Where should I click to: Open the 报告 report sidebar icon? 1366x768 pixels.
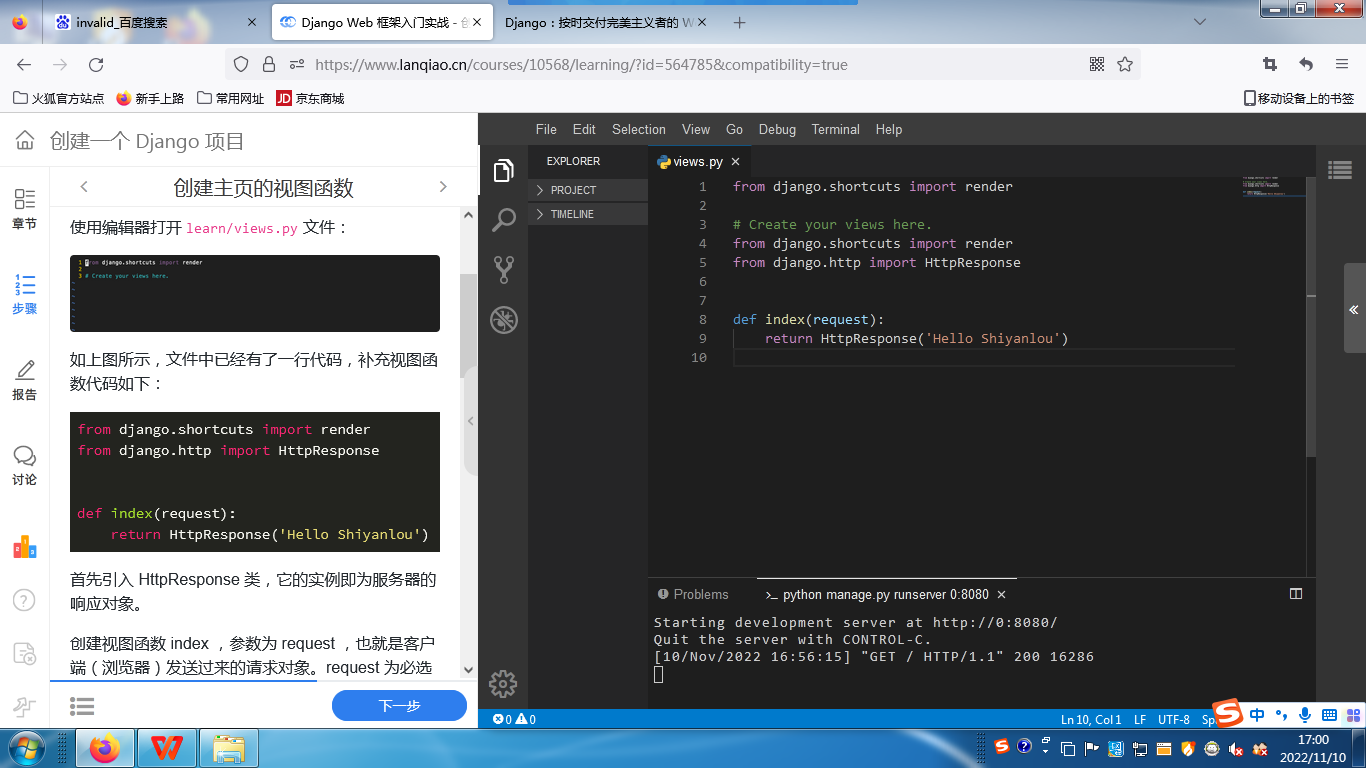[x=25, y=380]
